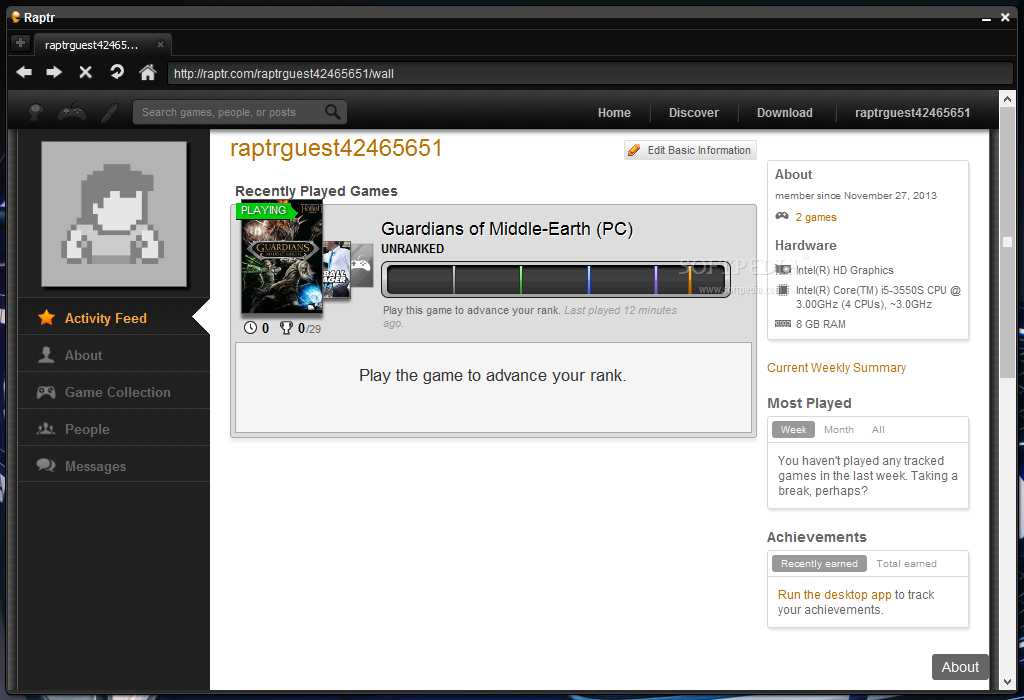Click the pencil icon in Raptr header
Viewport: 1024px width, 700px height.
[x=109, y=112]
